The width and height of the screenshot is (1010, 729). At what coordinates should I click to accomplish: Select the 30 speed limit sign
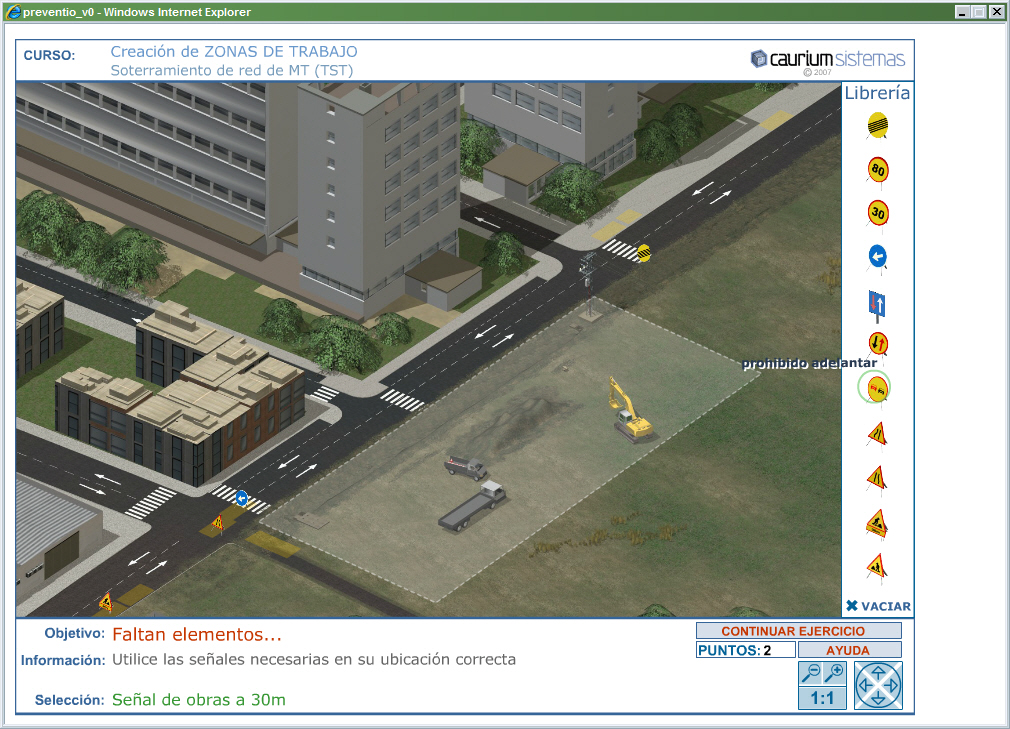(877, 213)
